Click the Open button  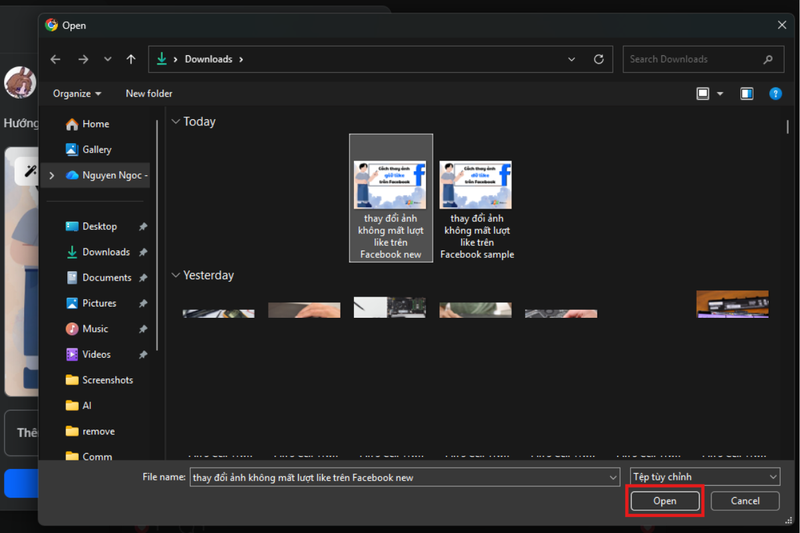pos(665,501)
